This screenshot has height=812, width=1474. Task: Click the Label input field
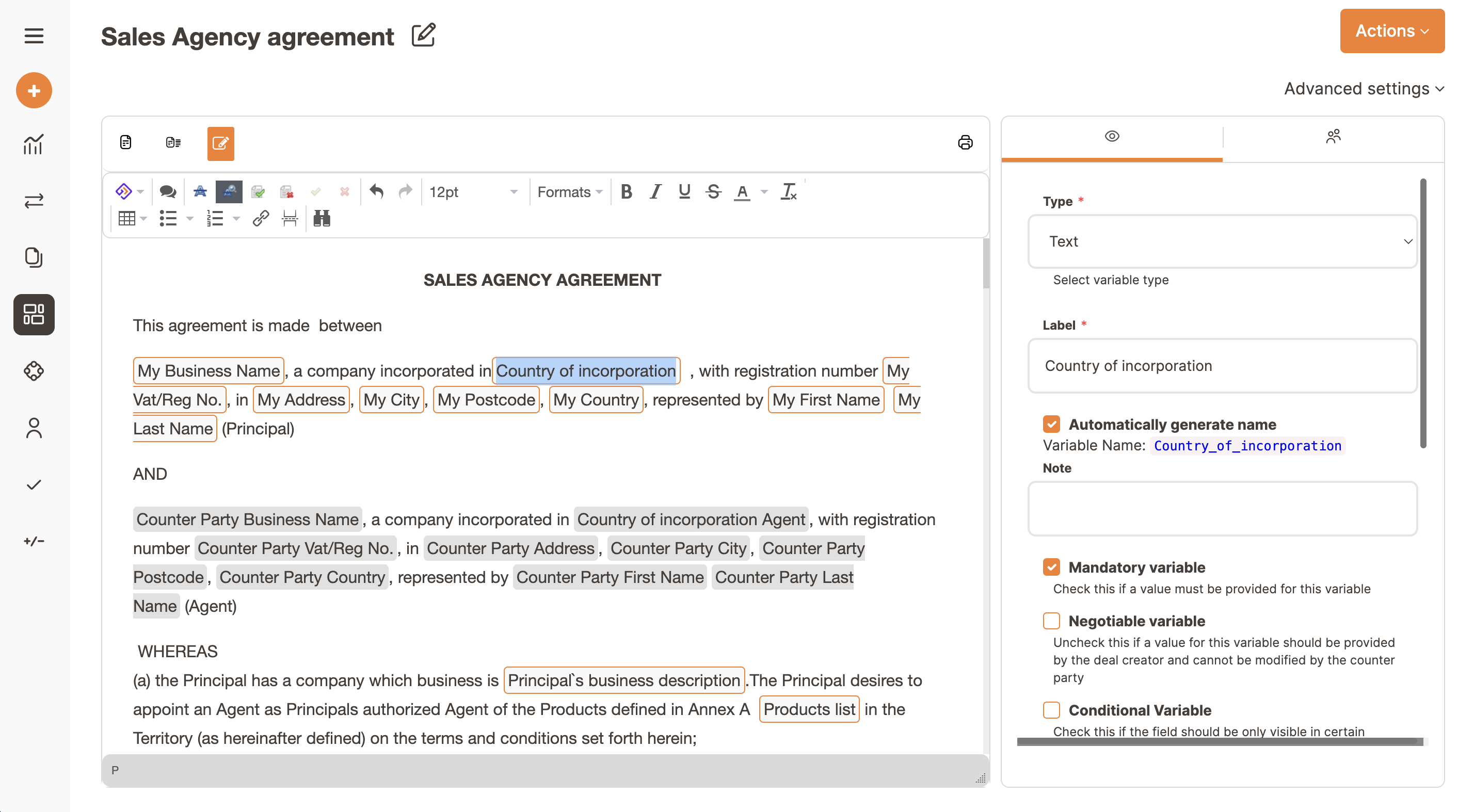point(1222,366)
